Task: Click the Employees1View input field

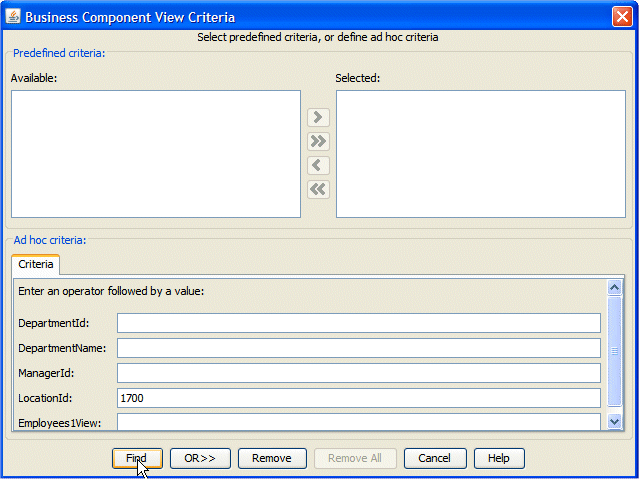Action: (x=359, y=422)
